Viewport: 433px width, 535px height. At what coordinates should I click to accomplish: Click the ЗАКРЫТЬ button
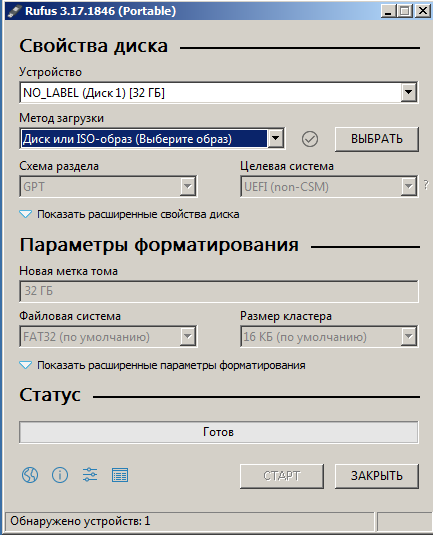point(377,476)
